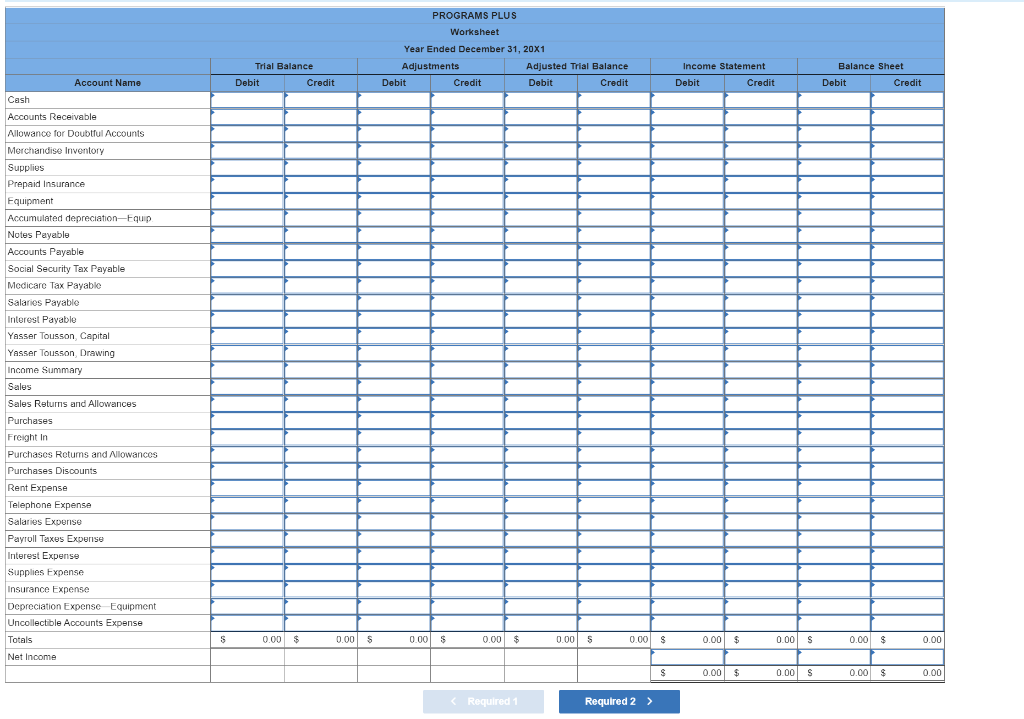
Task: Select Salaries Payable Adjustments Credit cell
Action: click(468, 302)
